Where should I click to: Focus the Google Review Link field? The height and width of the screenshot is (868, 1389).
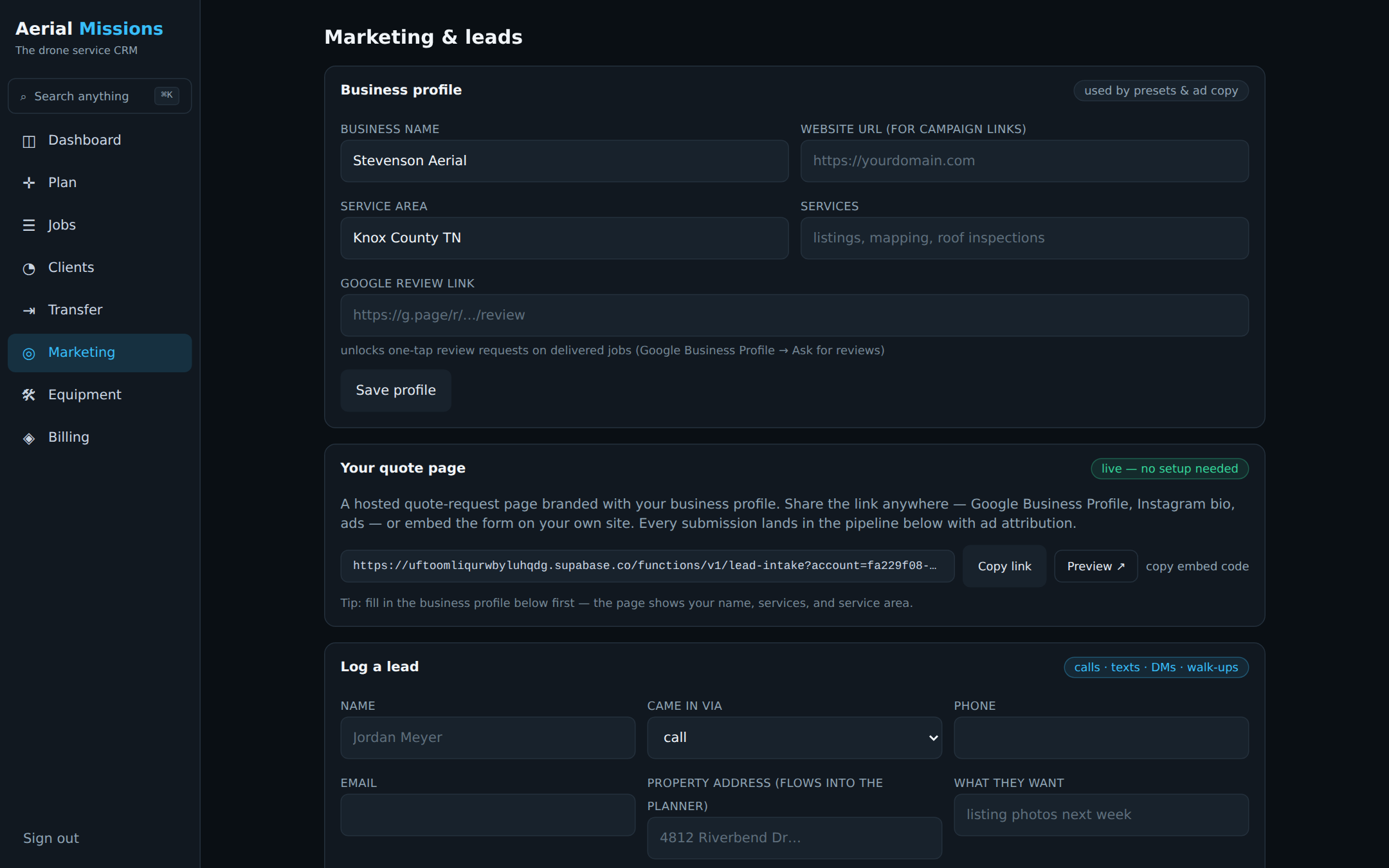click(x=794, y=315)
